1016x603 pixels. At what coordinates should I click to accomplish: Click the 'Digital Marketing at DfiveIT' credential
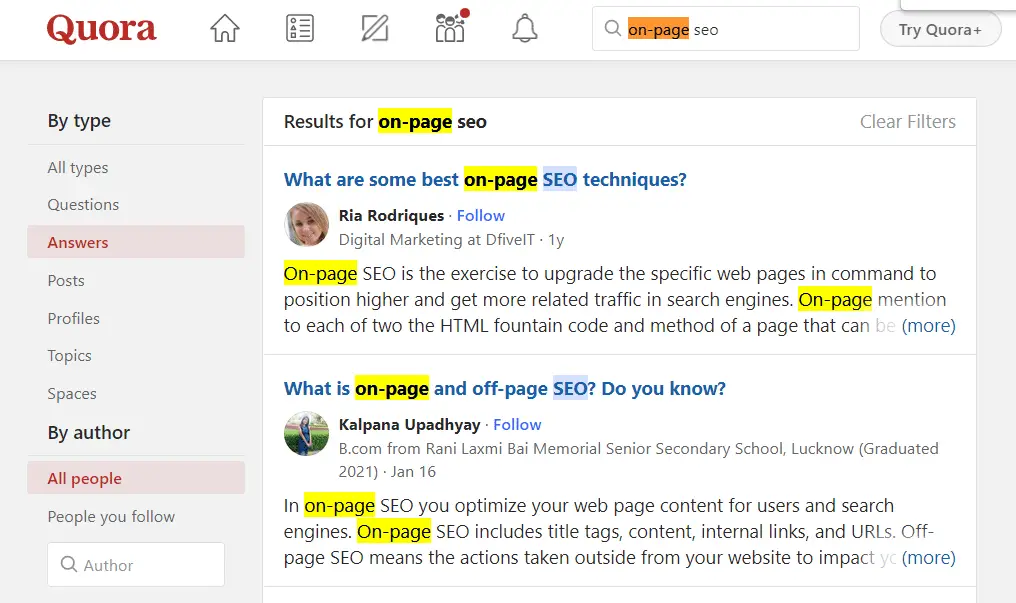[437, 240]
